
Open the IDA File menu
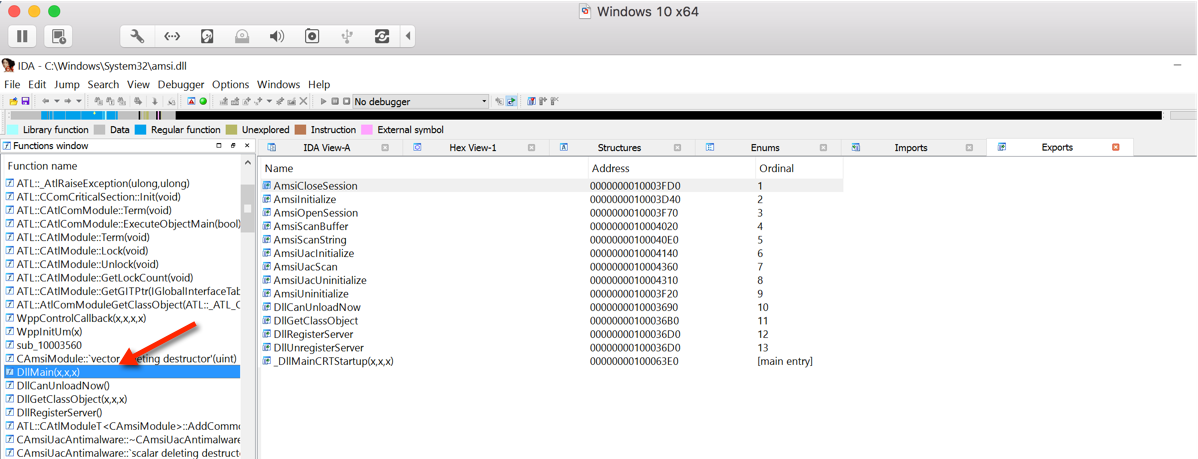click(13, 85)
